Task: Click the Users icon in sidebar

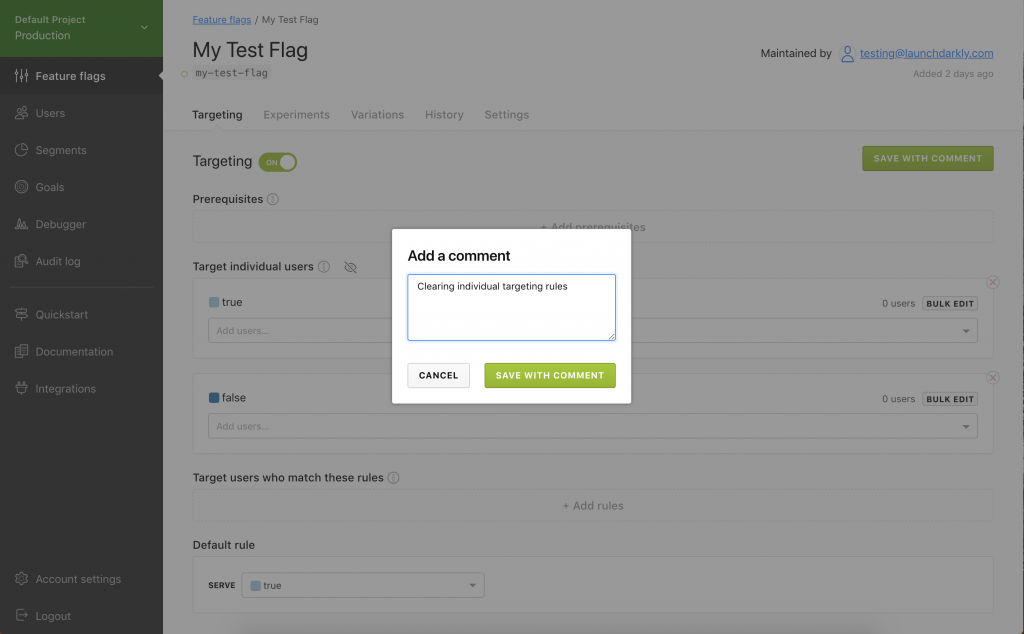Action: 22,113
